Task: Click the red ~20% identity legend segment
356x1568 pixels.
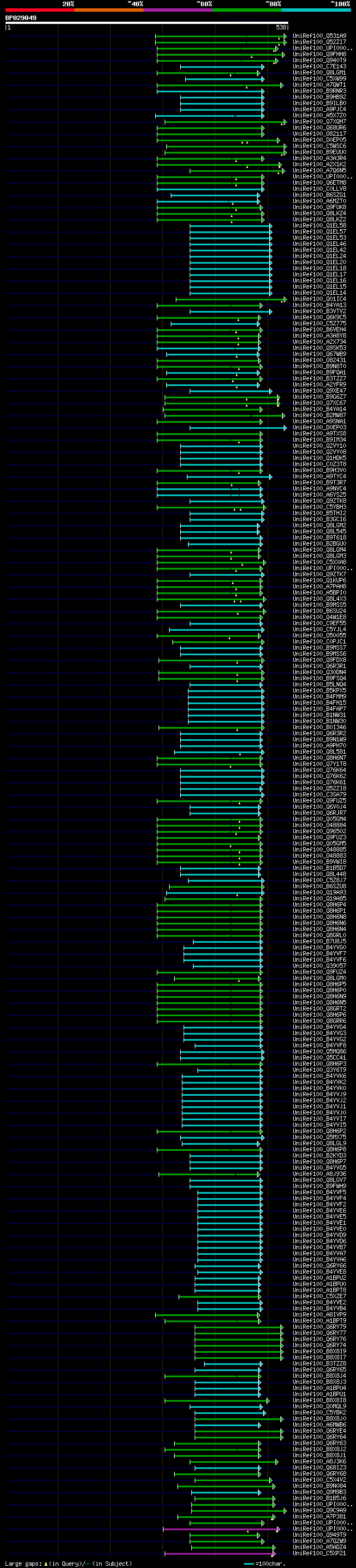Action: pyautogui.click(x=39, y=10)
